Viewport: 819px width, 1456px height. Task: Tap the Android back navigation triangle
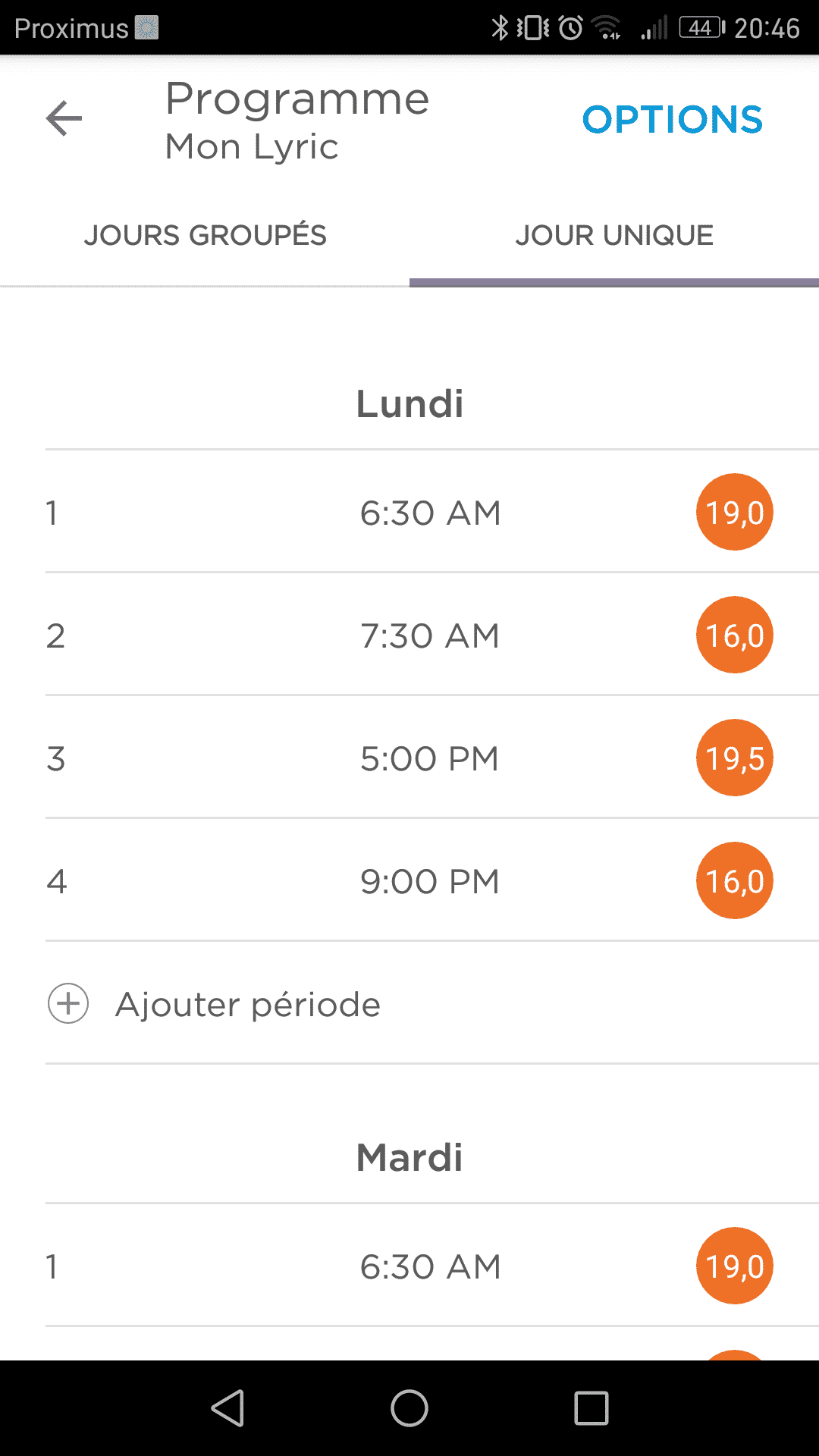pos(227,1408)
